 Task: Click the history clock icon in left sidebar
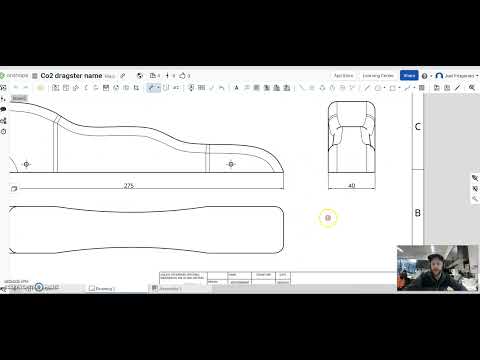click(x=3, y=132)
